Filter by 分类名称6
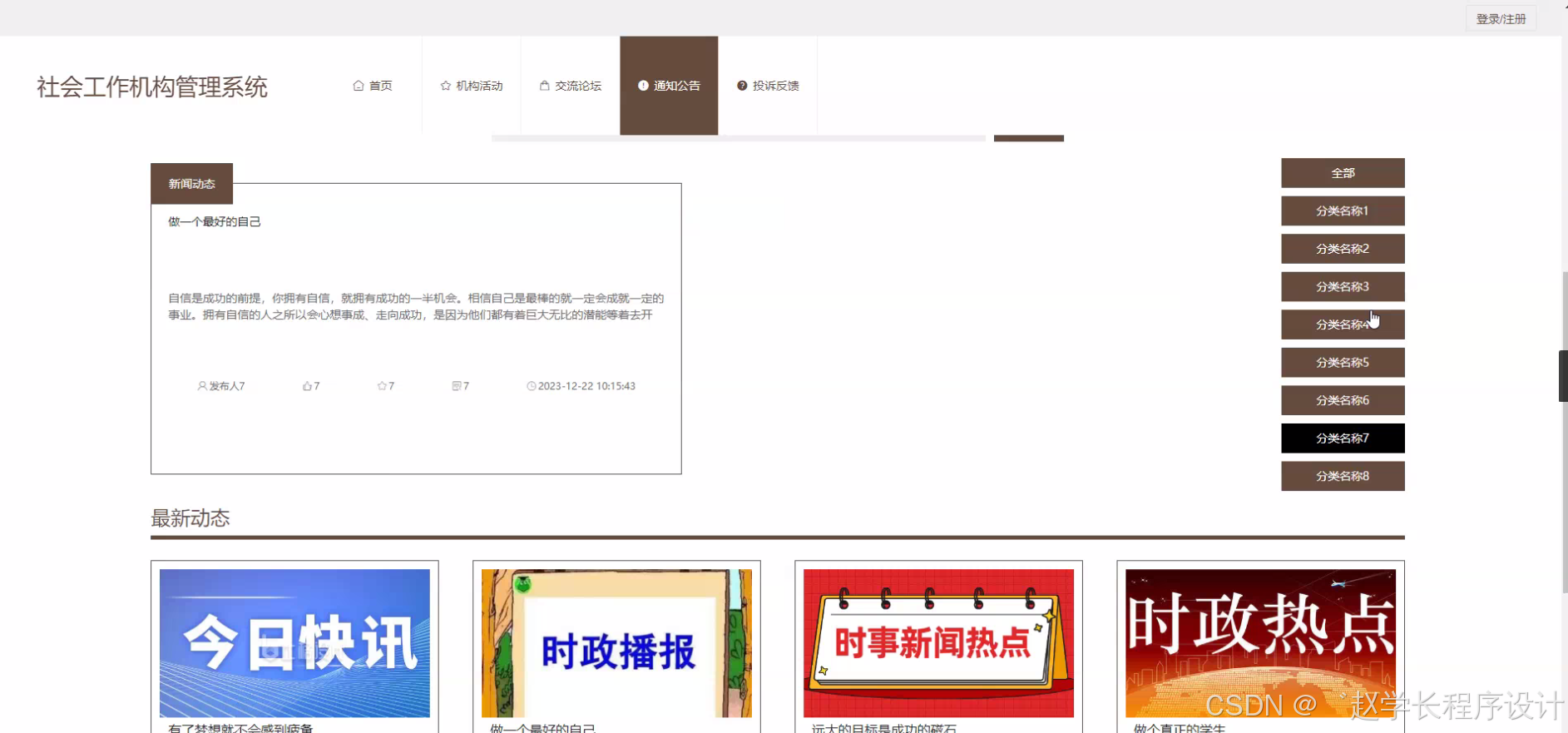The height and width of the screenshot is (733, 1568). pos(1343,400)
